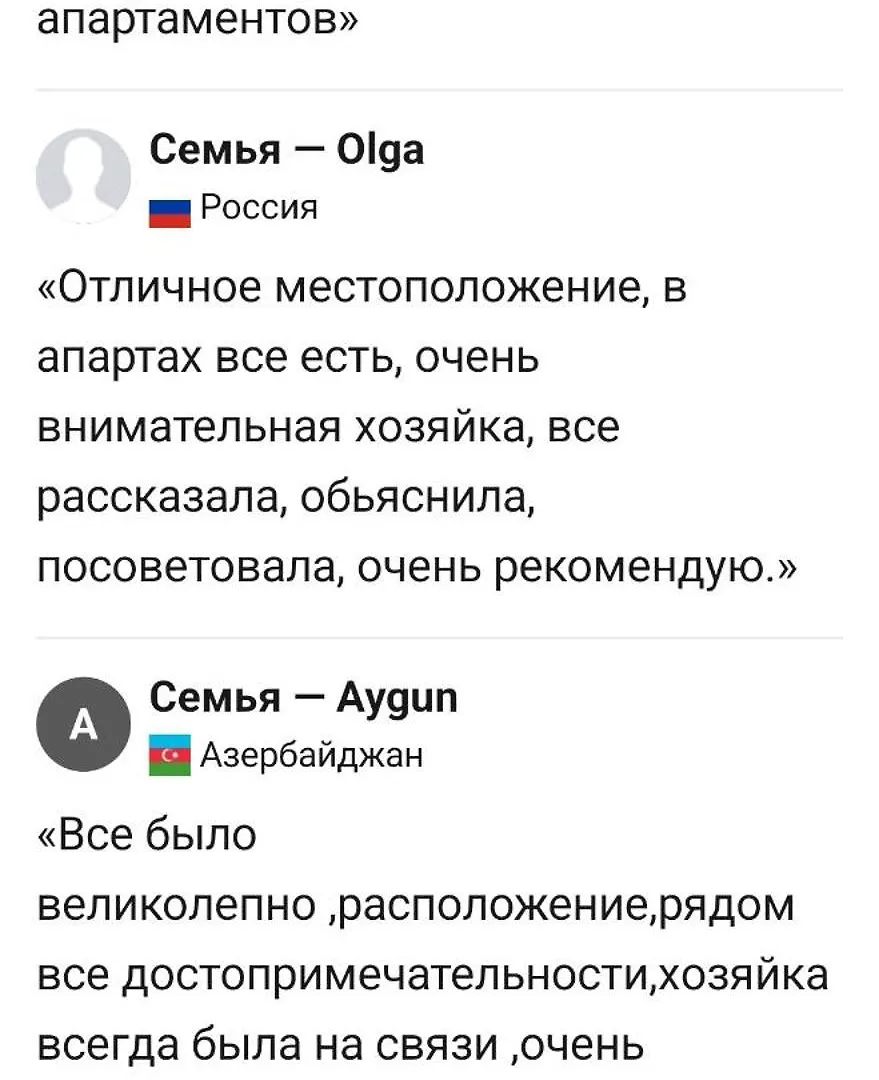Viewport: 879px width, 1080px height.
Task: Click the country label Азербайджан
Action: [x=311, y=756]
